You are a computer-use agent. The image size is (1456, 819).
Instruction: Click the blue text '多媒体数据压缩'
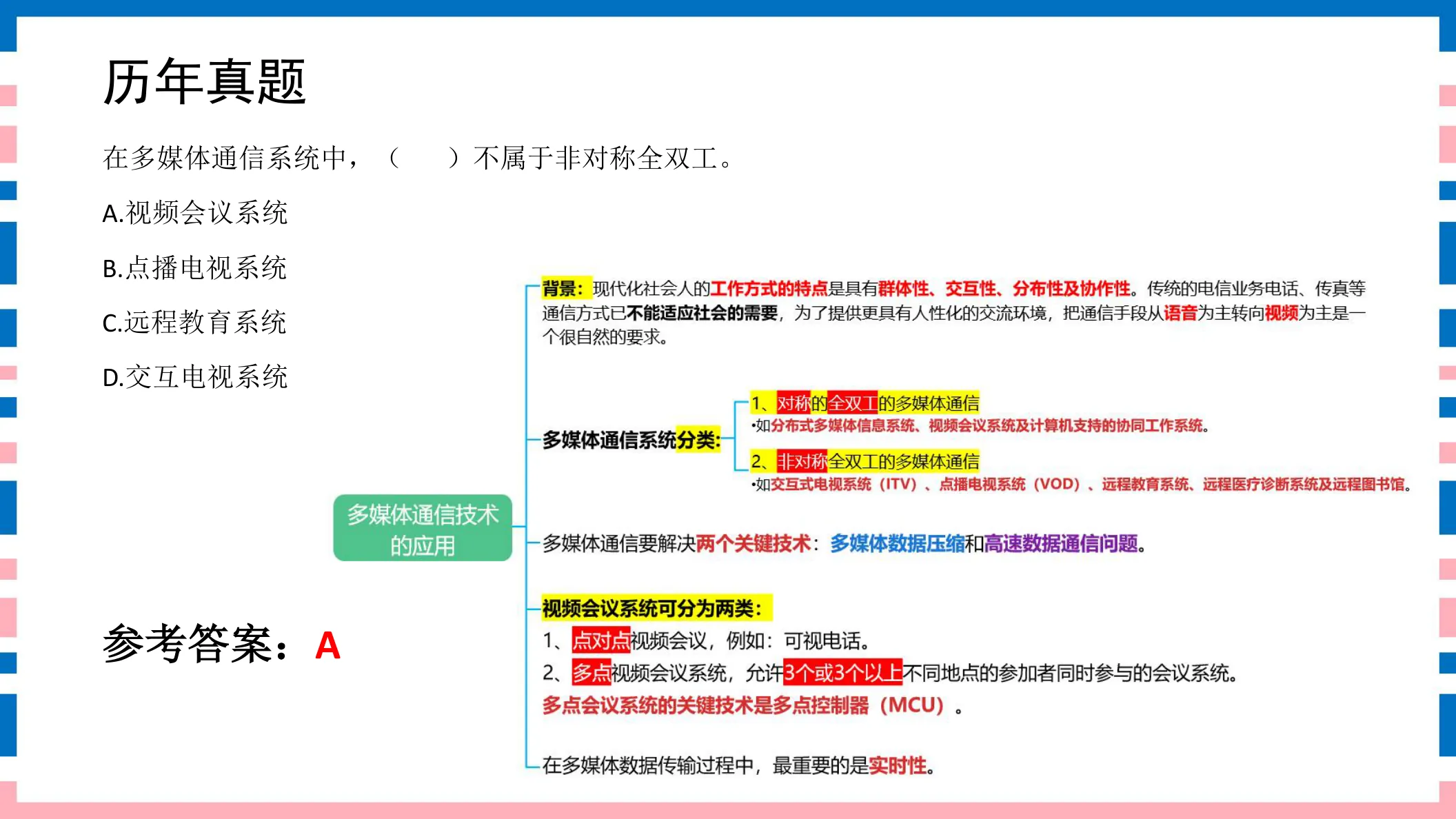(897, 543)
